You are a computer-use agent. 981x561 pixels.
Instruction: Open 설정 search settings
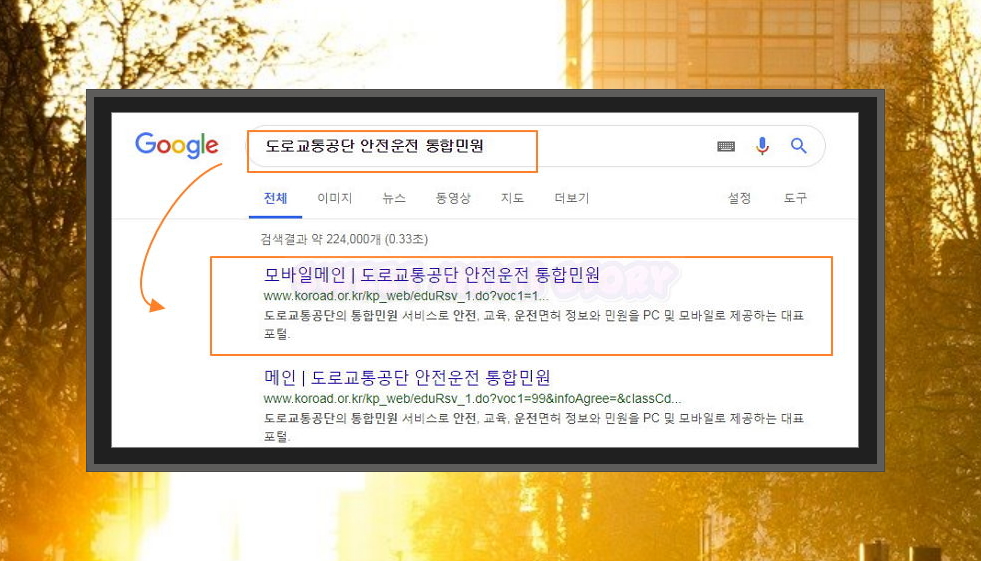739,198
